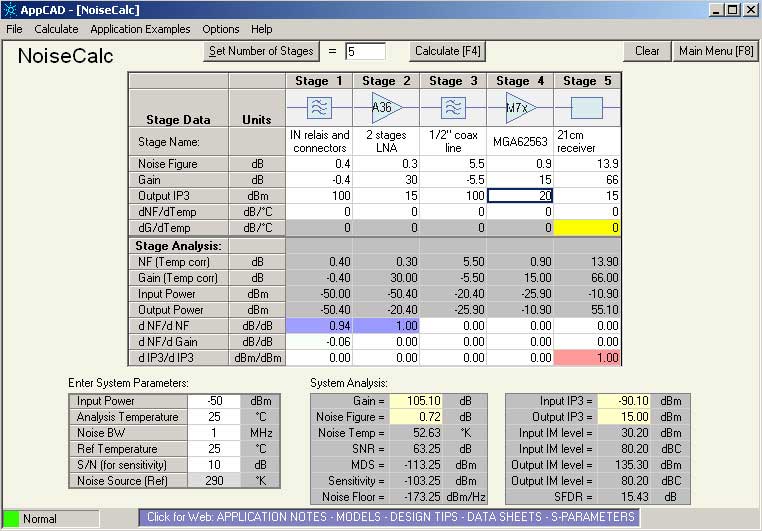Image resolution: width=762 pixels, height=531 pixels.
Task: Open the Calculate menu
Action: coord(56,29)
